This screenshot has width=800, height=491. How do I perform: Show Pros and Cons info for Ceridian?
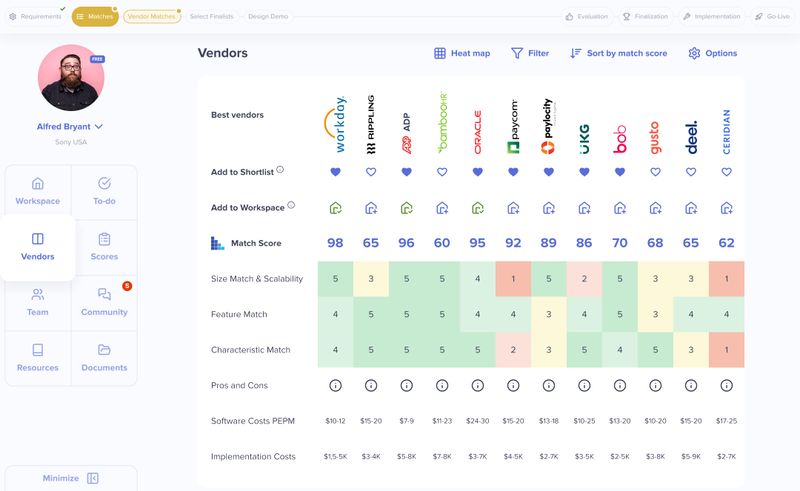coord(727,385)
